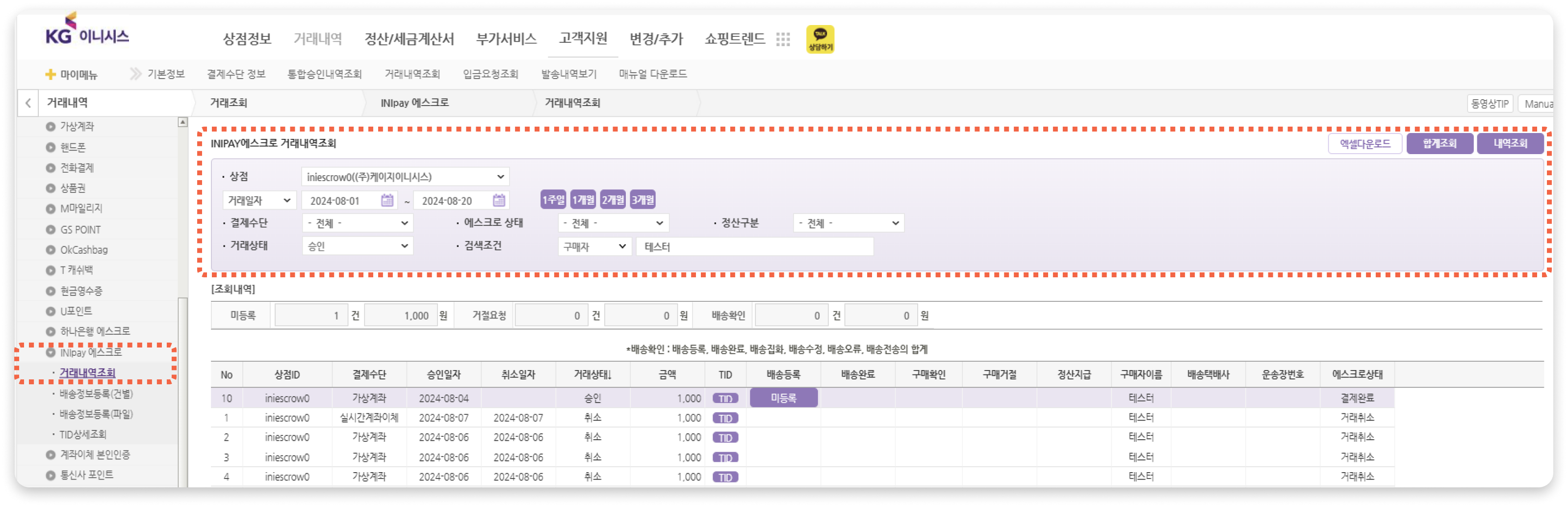
Task: Open 통합승인내역조회 in the submenu bar
Action: click(324, 74)
